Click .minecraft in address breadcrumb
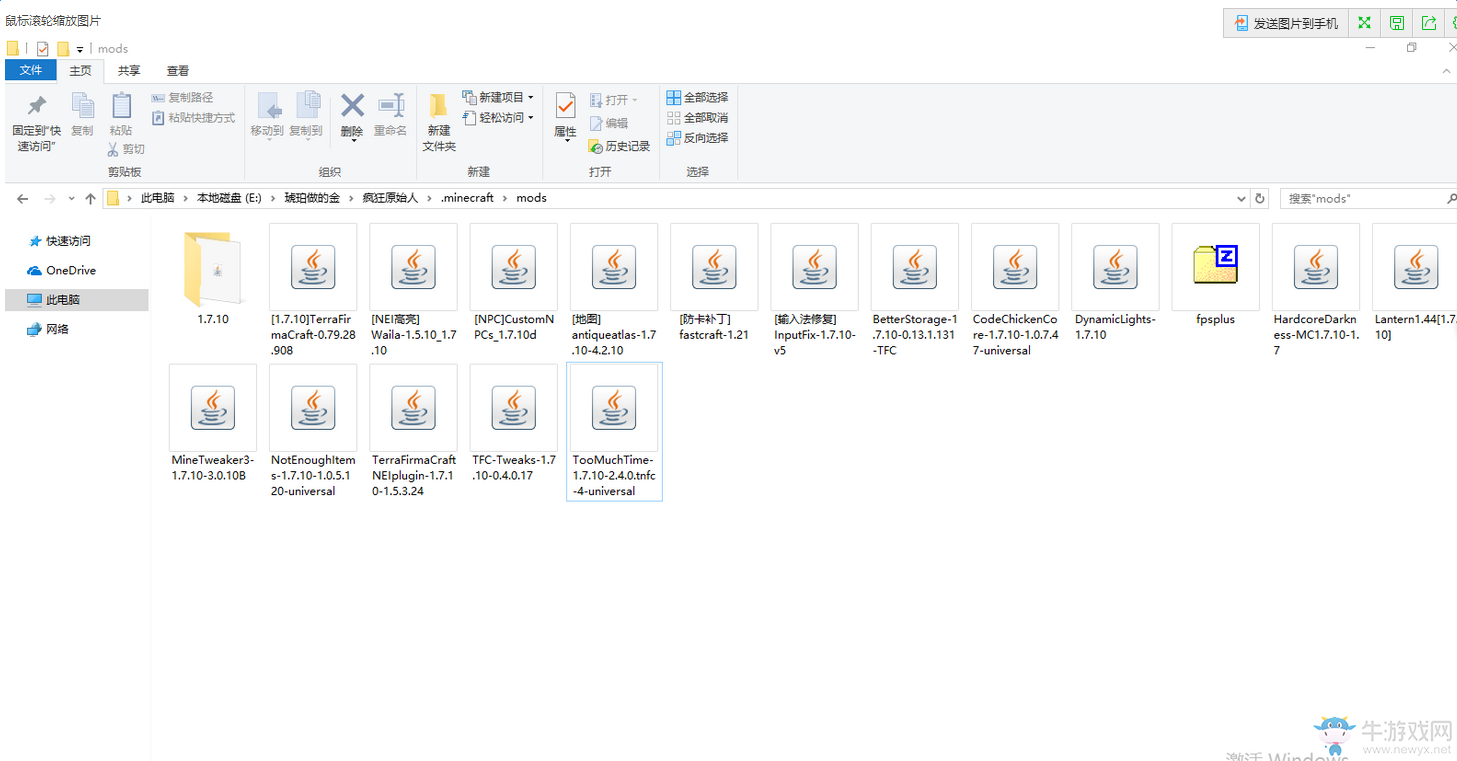1457x761 pixels. pos(467,198)
